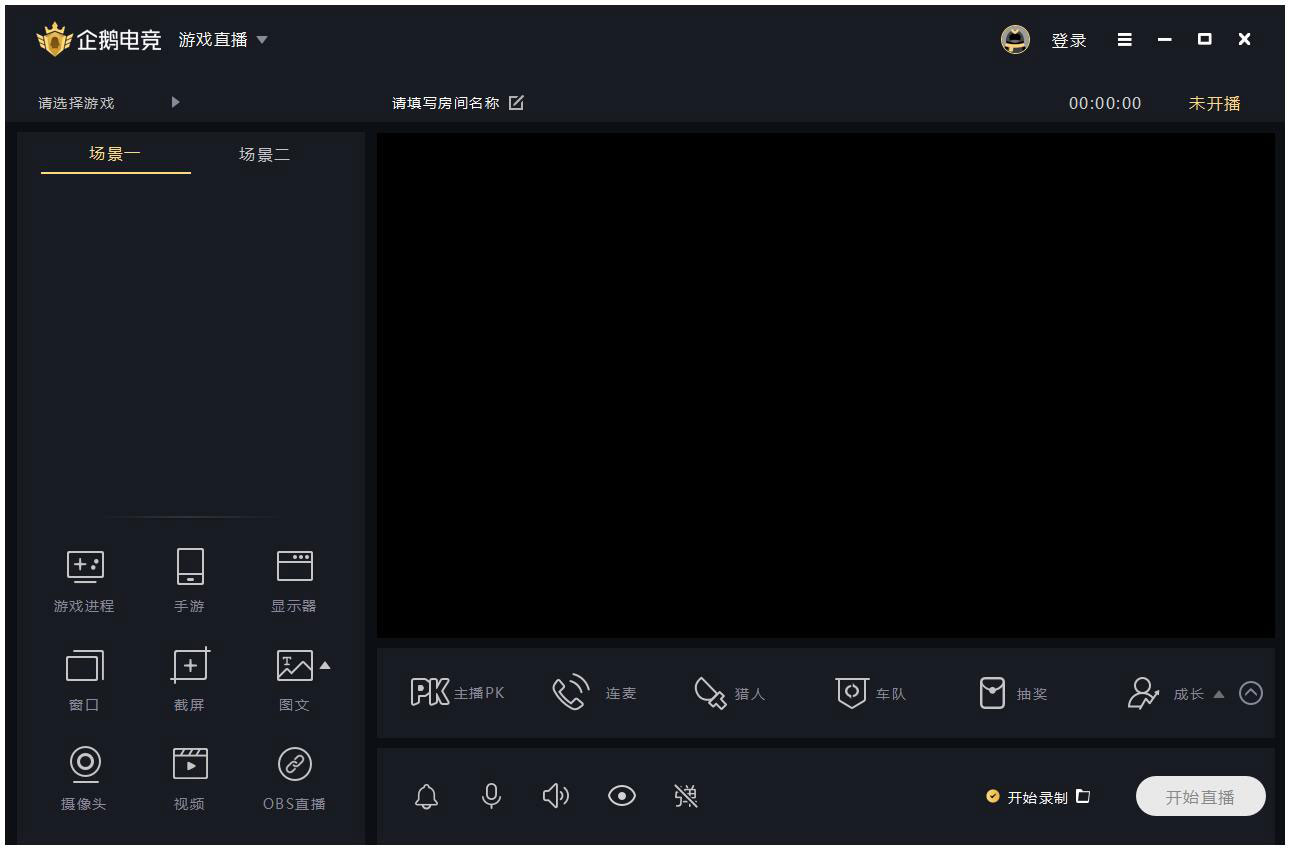Toggle danmaku with the bullet comment icon
Image resolution: width=1290 pixels, height=851 pixels.
686,796
